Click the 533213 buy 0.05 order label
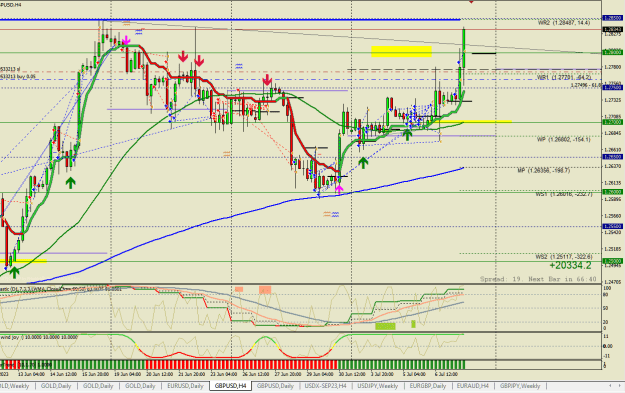The image size is (625, 393). tap(18, 77)
